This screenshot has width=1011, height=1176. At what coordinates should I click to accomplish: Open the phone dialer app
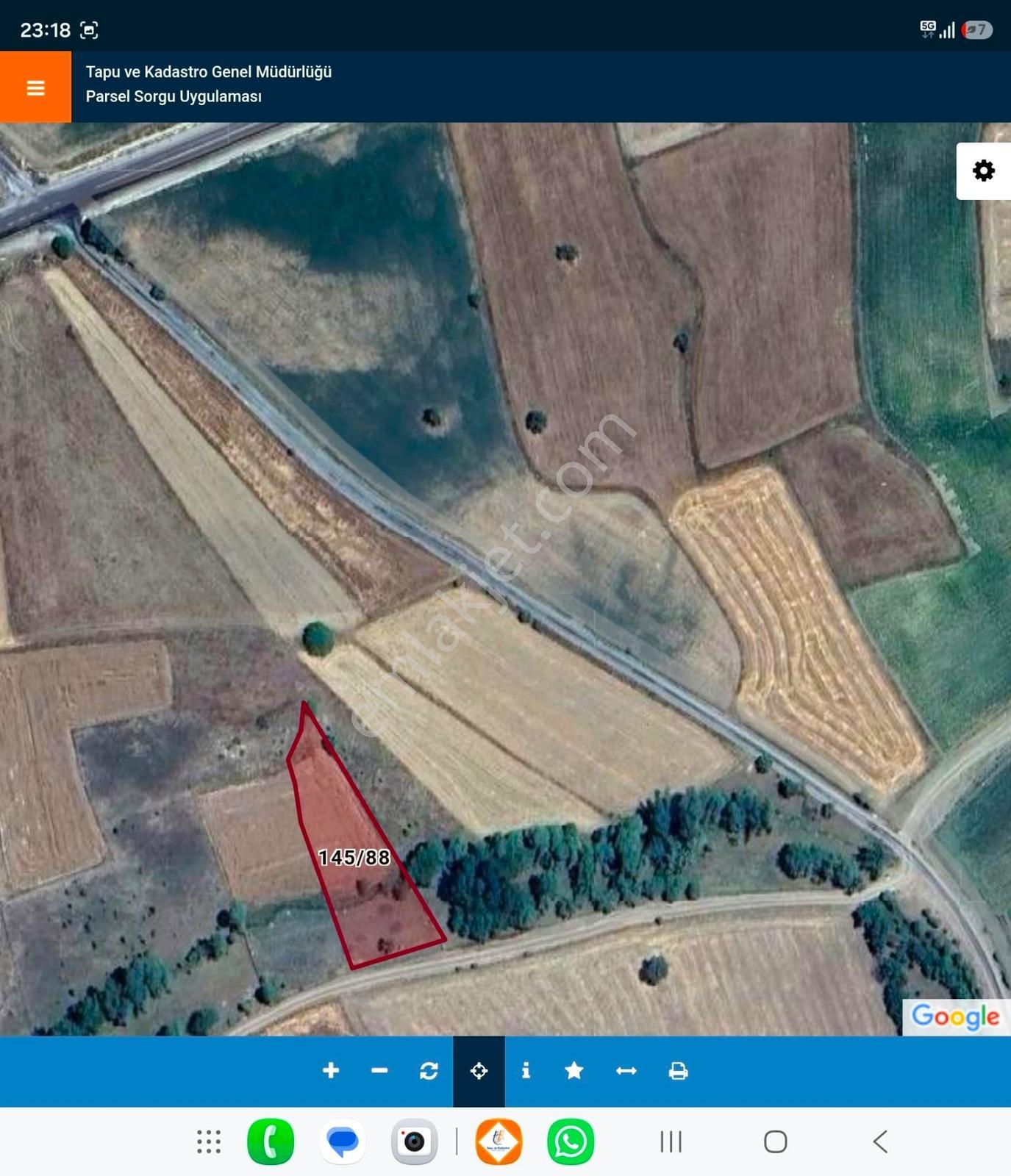pos(271,1141)
